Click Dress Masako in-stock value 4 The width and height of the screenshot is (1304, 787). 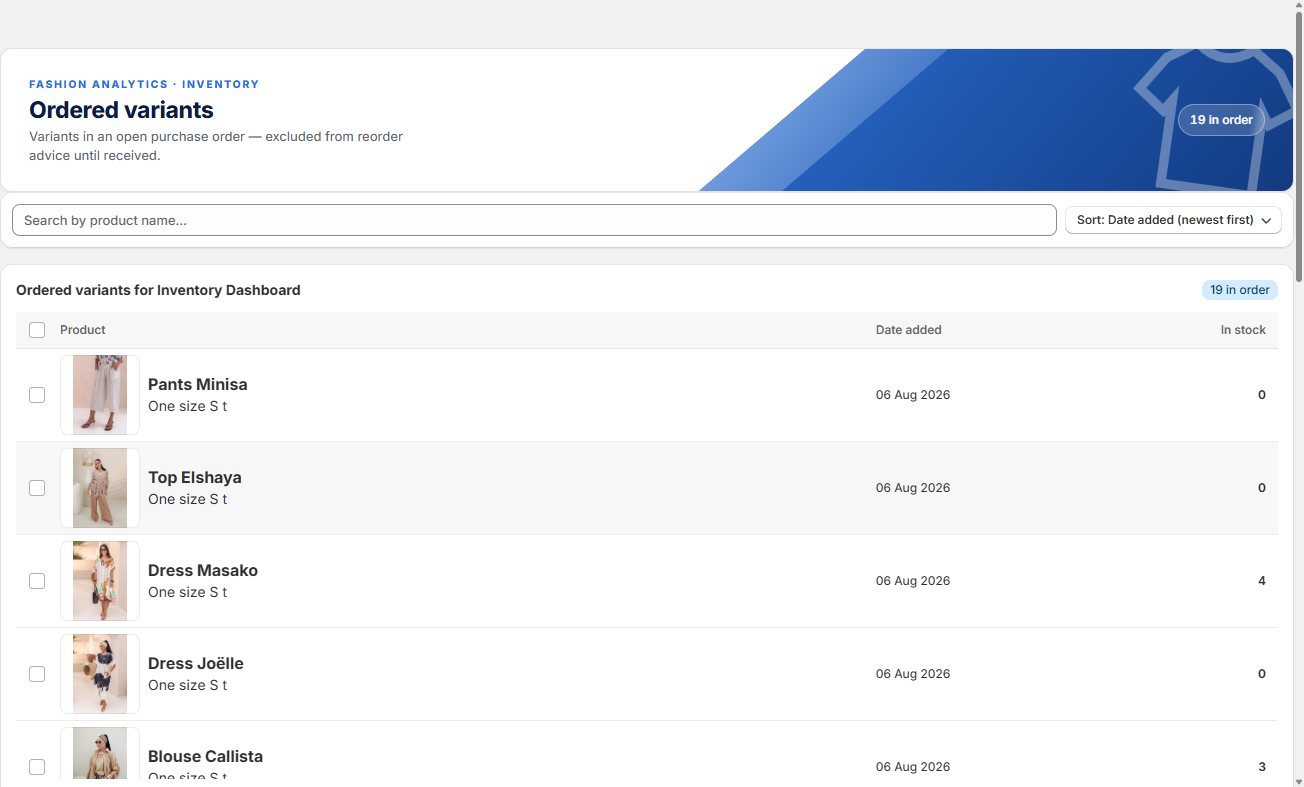point(1262,581)
